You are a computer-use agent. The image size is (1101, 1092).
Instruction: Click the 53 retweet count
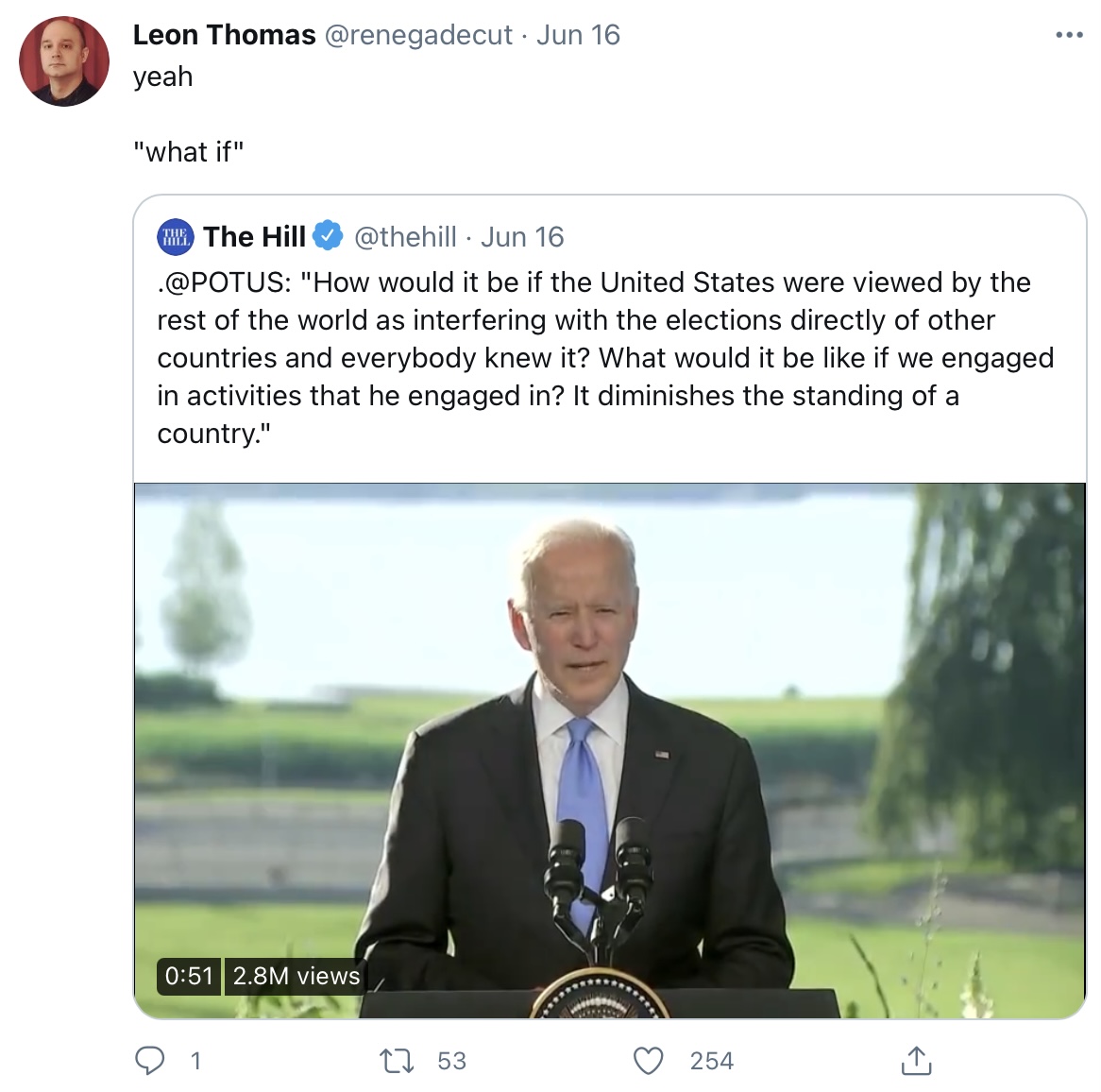(x=451, y=1061)
